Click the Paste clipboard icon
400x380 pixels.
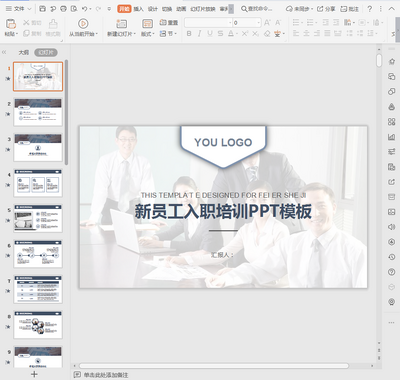click(x=11, y=24)
